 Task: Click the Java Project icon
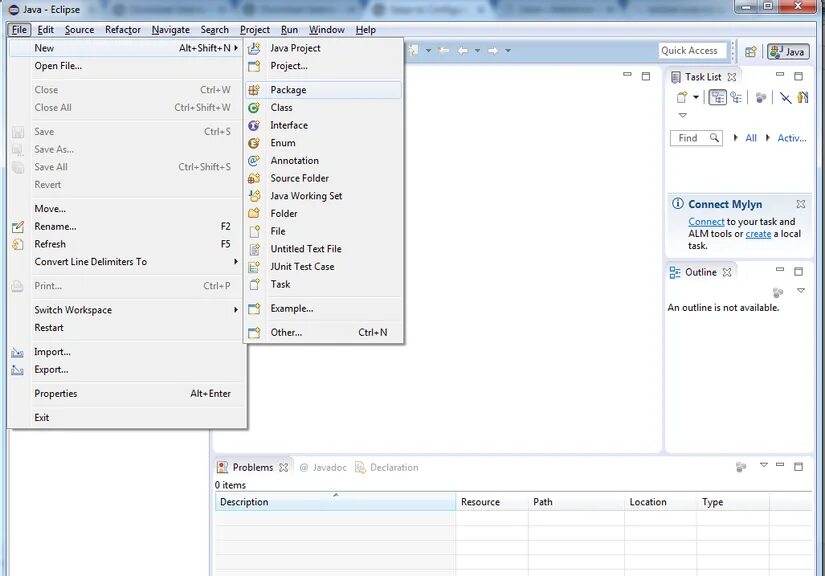[x=254, y=48]
